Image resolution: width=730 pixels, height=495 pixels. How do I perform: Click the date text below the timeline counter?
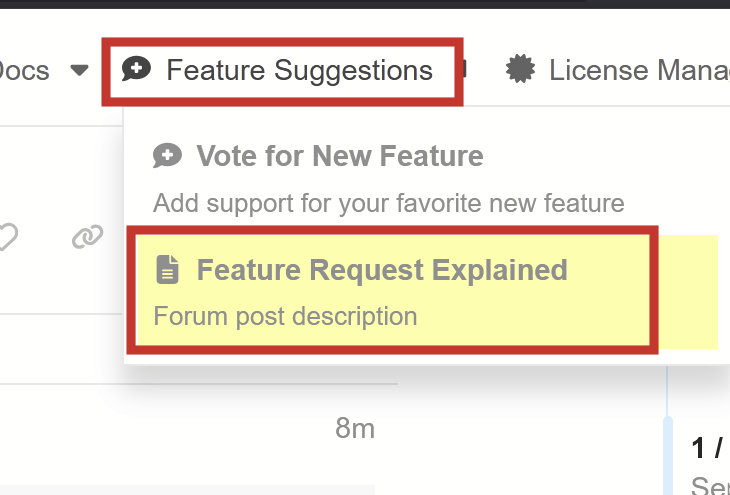[x=710, y=485]
